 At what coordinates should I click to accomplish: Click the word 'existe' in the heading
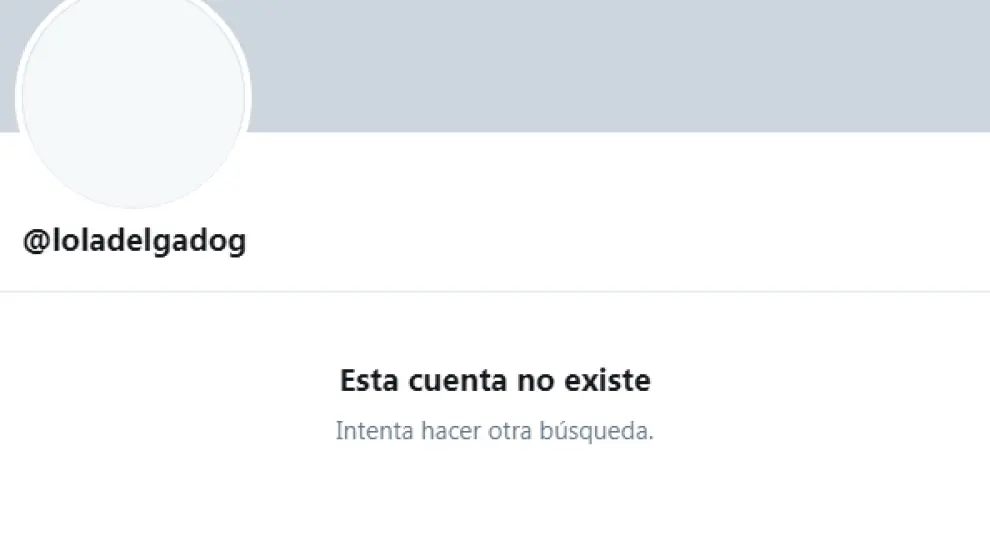pyautogui.click(x=607, y=380)
